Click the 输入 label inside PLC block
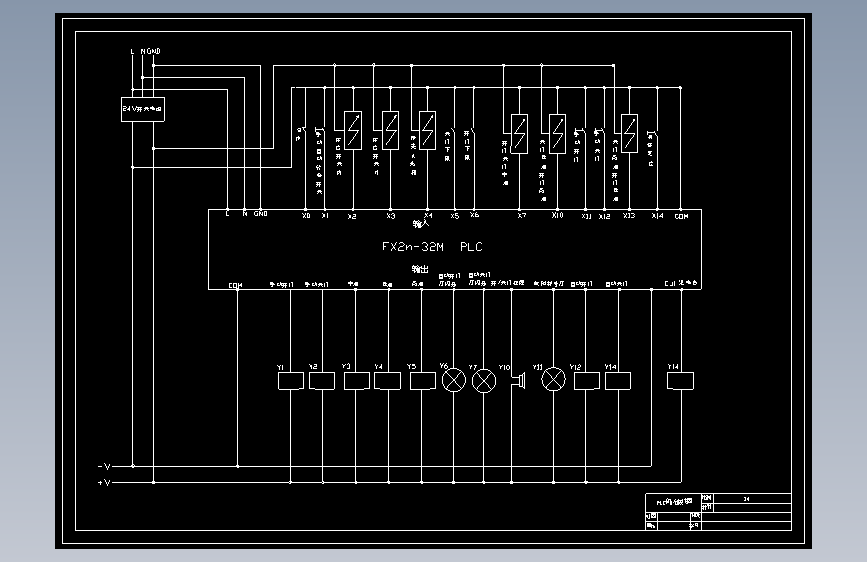This screenshot has width=867, height=562. pyautogui.click(x=421, y=224)
